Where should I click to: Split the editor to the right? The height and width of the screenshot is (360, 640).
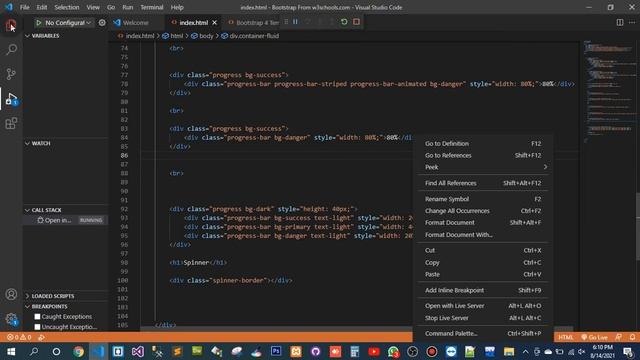tap(620, 23)
